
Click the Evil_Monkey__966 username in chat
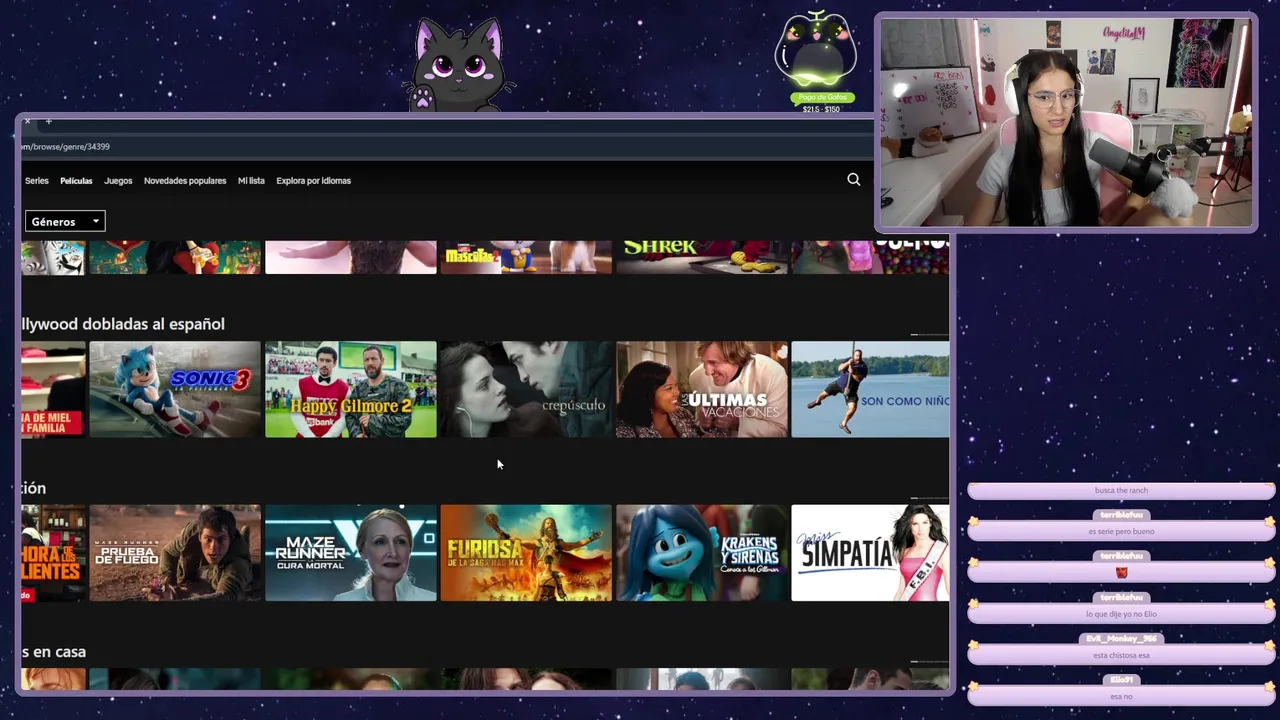(x=1121, y=638)
